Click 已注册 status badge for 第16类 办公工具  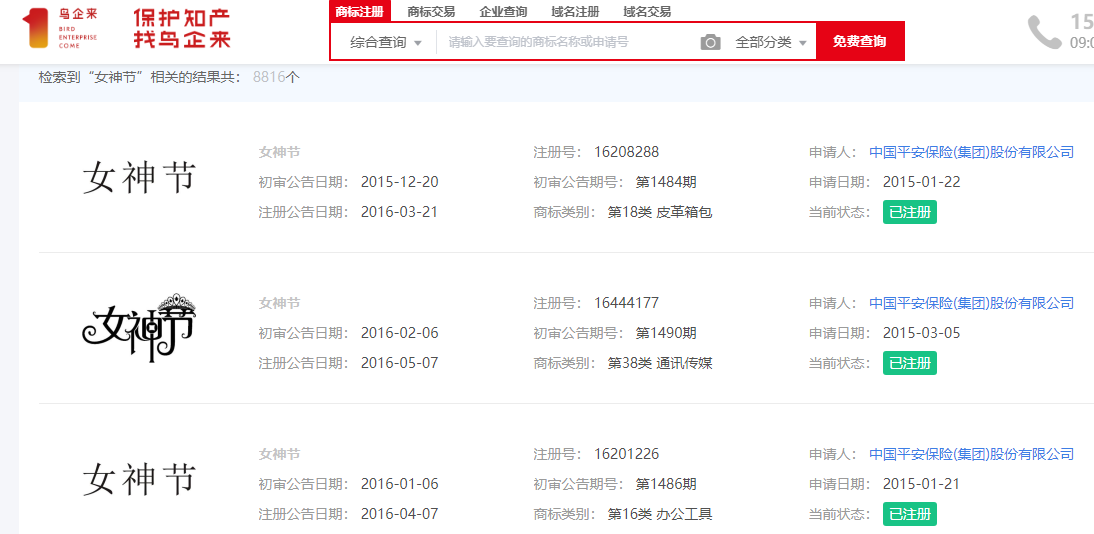pos(910,514)
